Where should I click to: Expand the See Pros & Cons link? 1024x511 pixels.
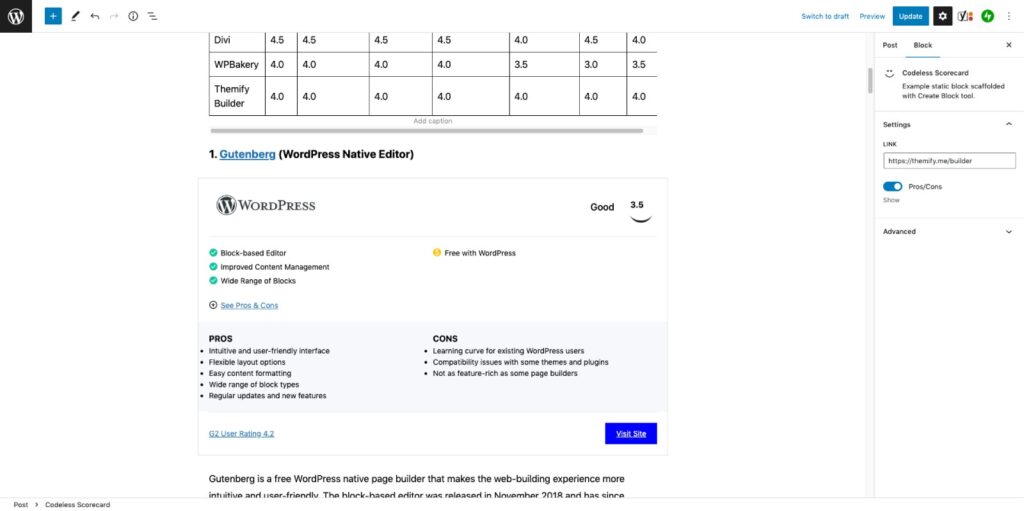pos(249,305)
